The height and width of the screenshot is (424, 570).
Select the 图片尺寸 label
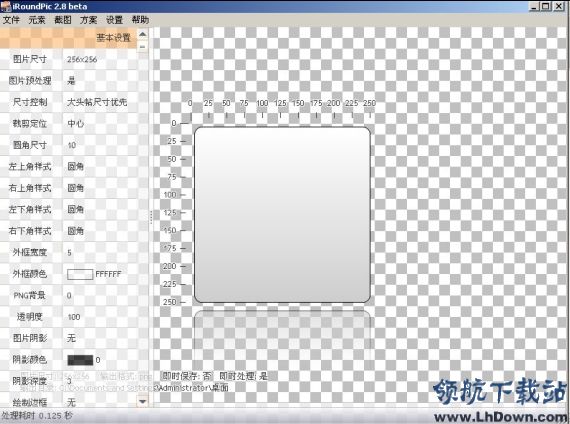pyautogui.click(x=30, y=59)
